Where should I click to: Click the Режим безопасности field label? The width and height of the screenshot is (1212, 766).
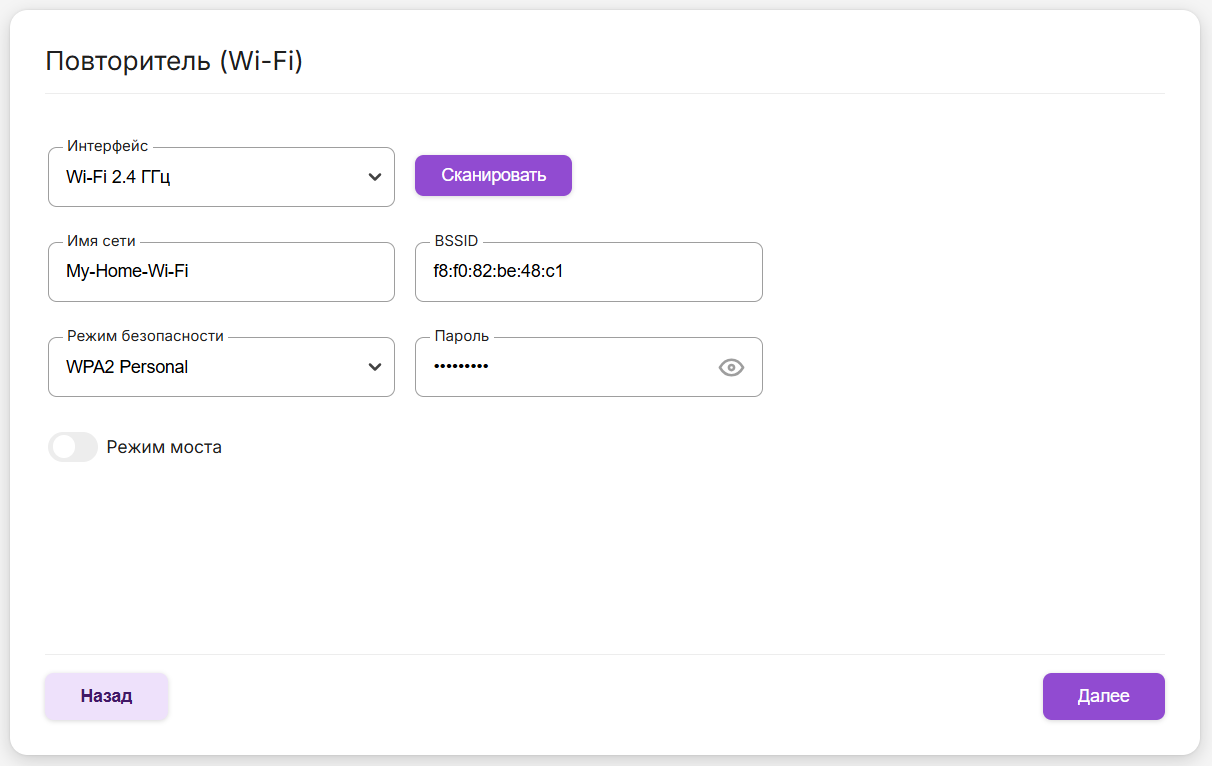coord(145,336)
